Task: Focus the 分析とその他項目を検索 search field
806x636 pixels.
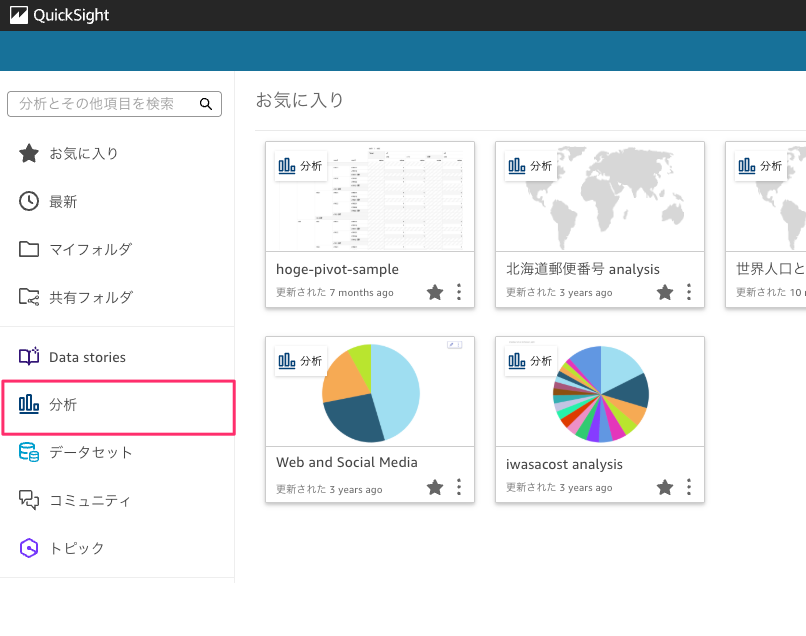Action: pyautogui.click(x=114, y=104)
